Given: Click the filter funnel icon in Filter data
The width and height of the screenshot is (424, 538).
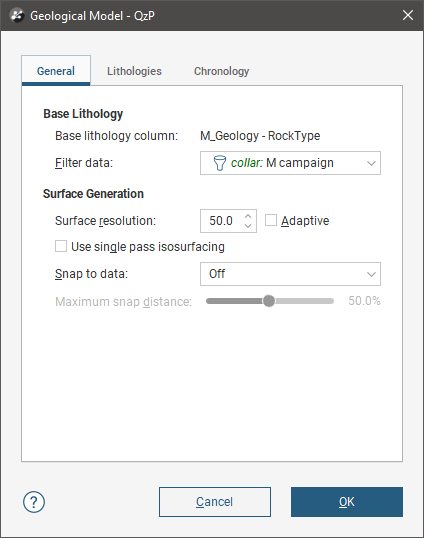Looking at the screenshot, I should [220, 163].
